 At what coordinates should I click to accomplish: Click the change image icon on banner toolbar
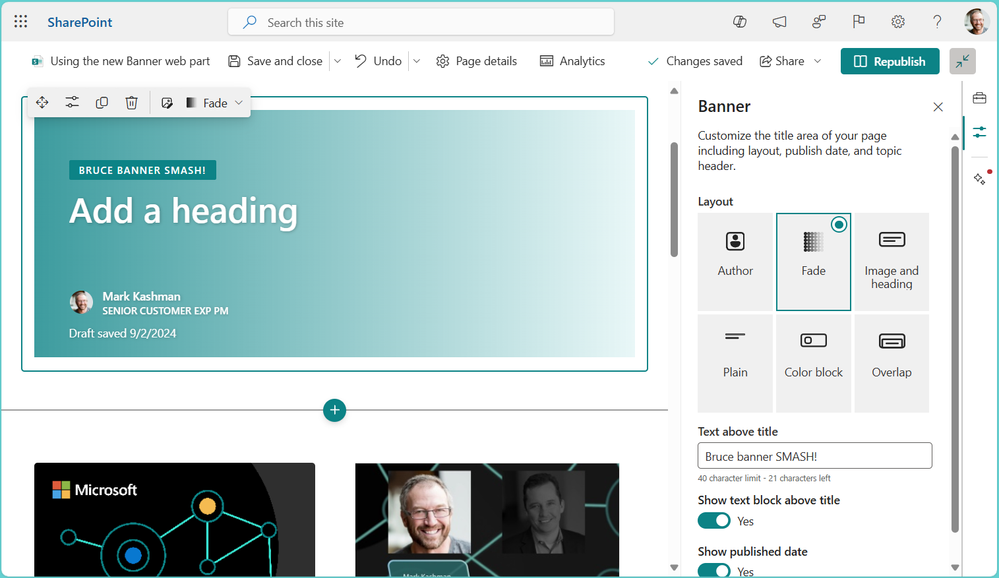(x=167, y=103)
